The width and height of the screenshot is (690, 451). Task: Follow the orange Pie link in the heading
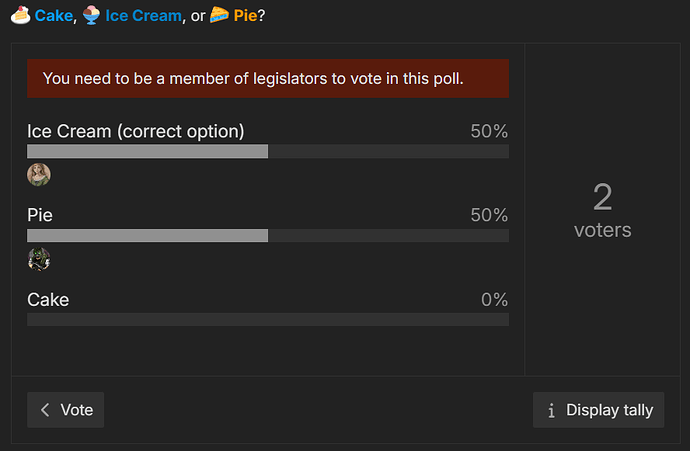(x=246, y=16)
